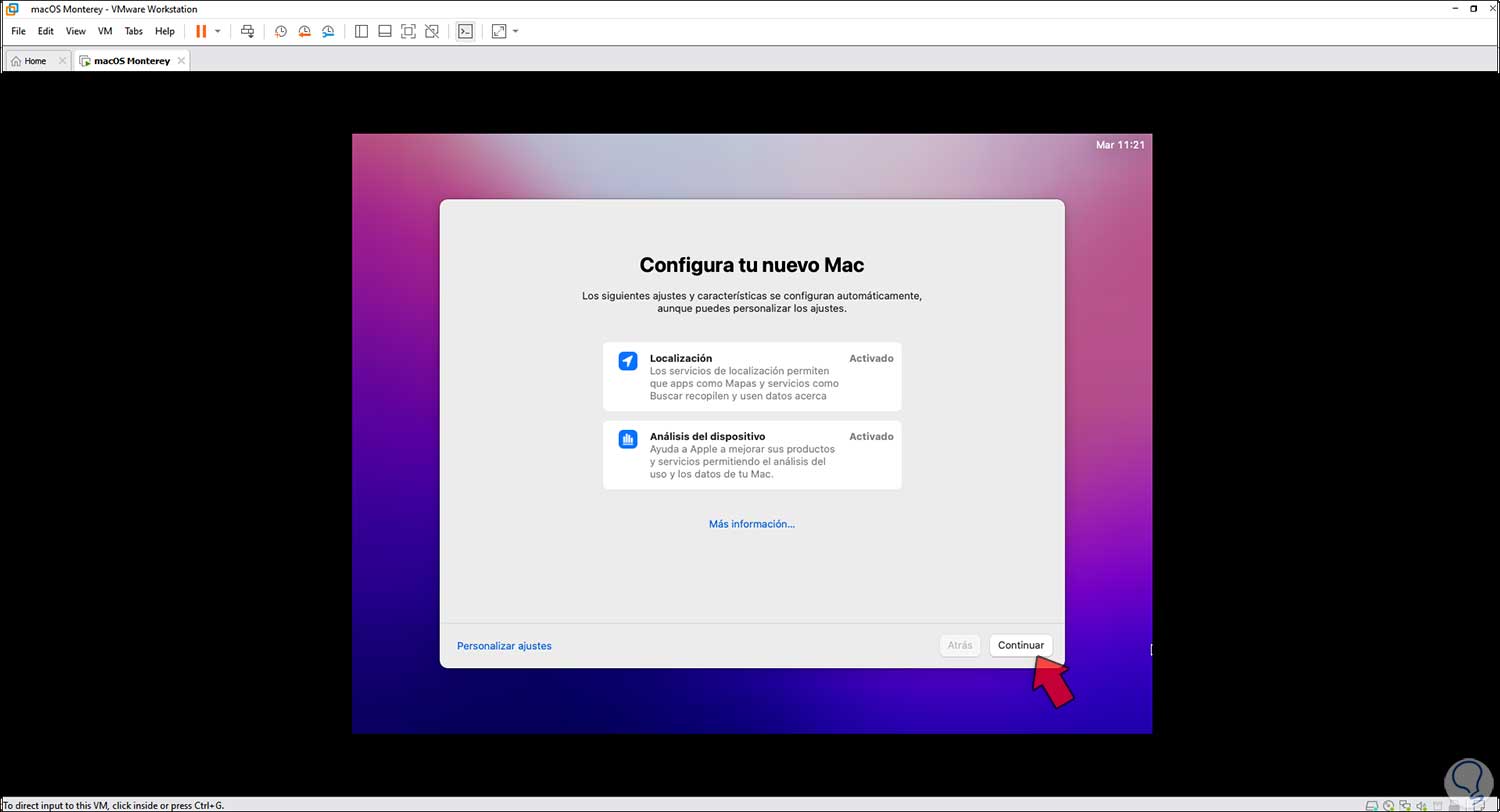Click the Send Ctrl+Alt+Del toolbar icon
This screenshot has width=1500, height=812.
click(248, 31)
